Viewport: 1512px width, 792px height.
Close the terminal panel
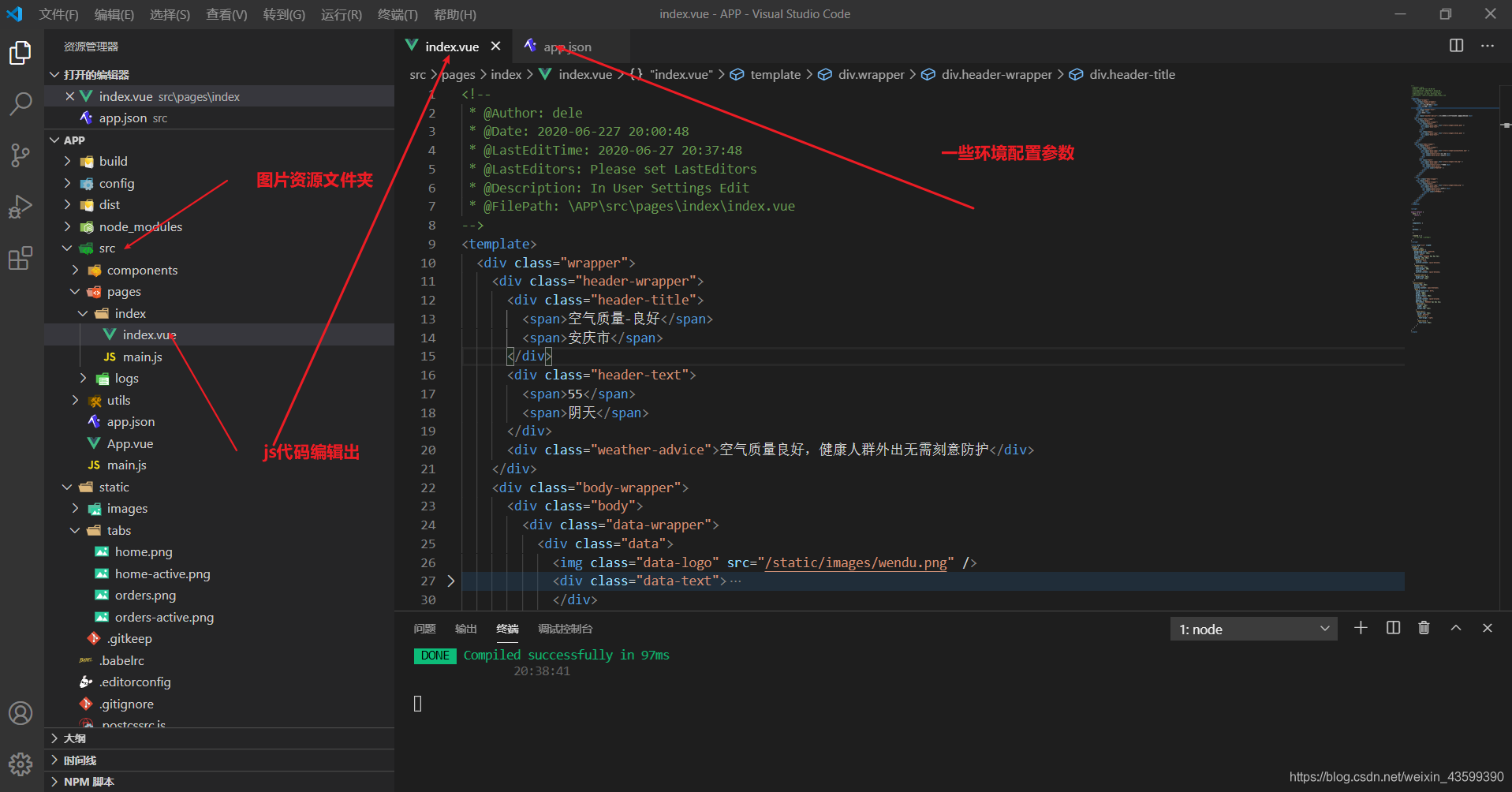pyautogui.click(x=1488, y=628)
